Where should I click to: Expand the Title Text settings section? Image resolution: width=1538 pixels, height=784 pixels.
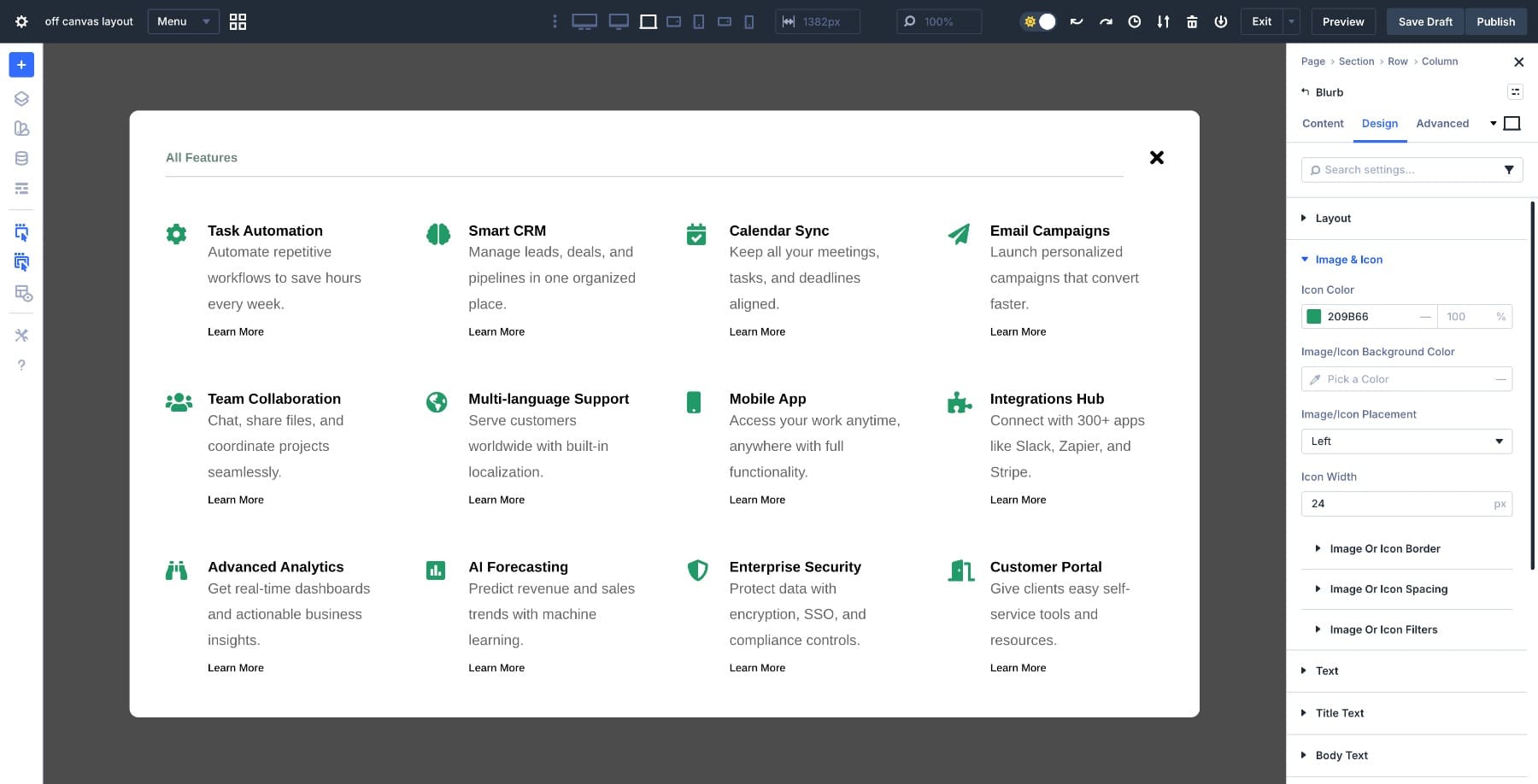click(x=1339, y=713)
